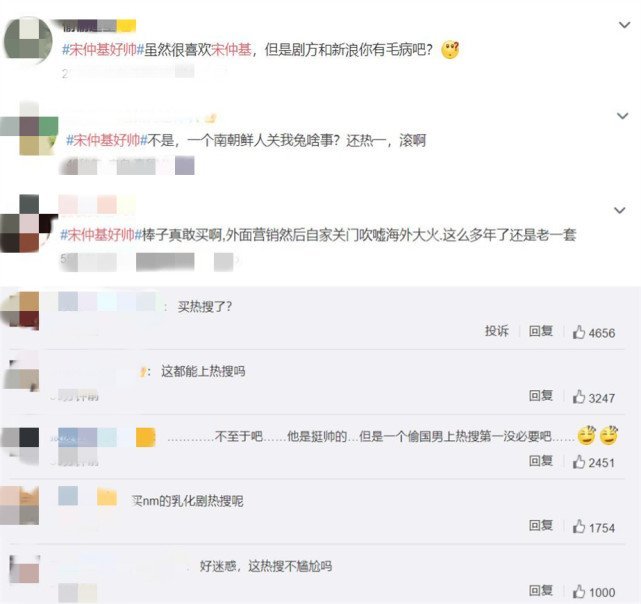Like the comment with 4656 likes

579,332
